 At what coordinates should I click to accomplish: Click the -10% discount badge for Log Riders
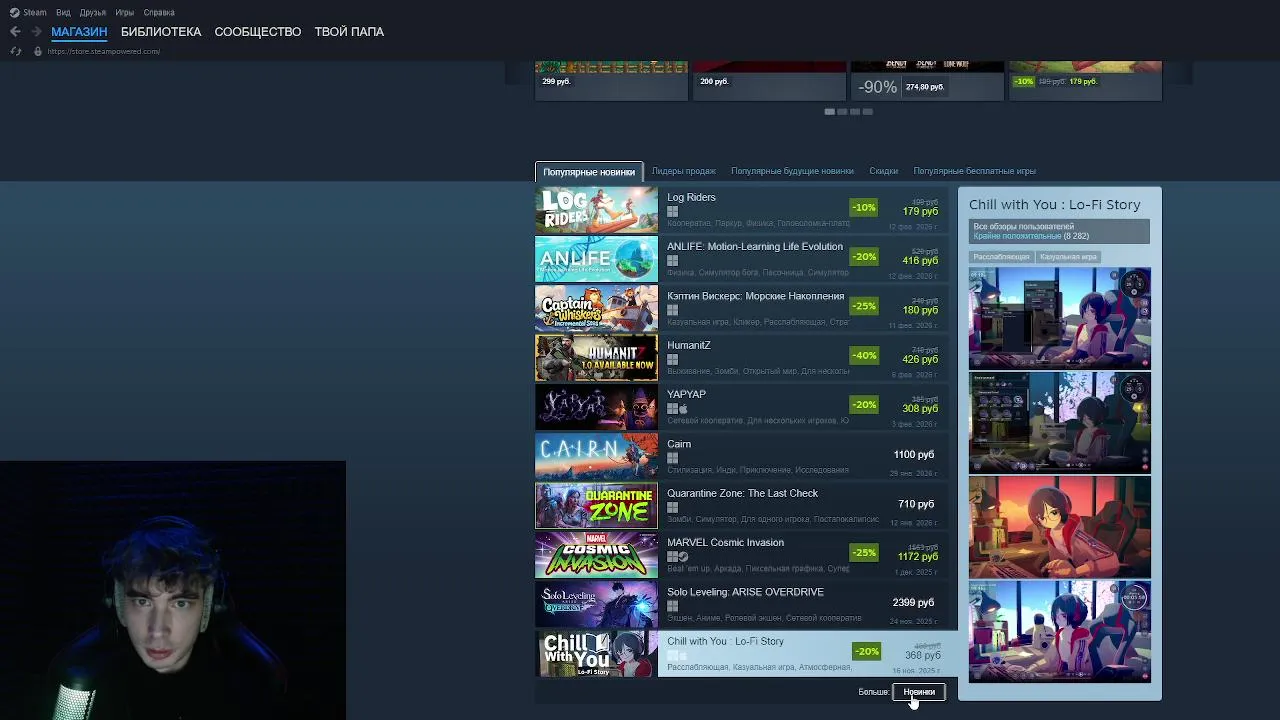pos(863,208)
